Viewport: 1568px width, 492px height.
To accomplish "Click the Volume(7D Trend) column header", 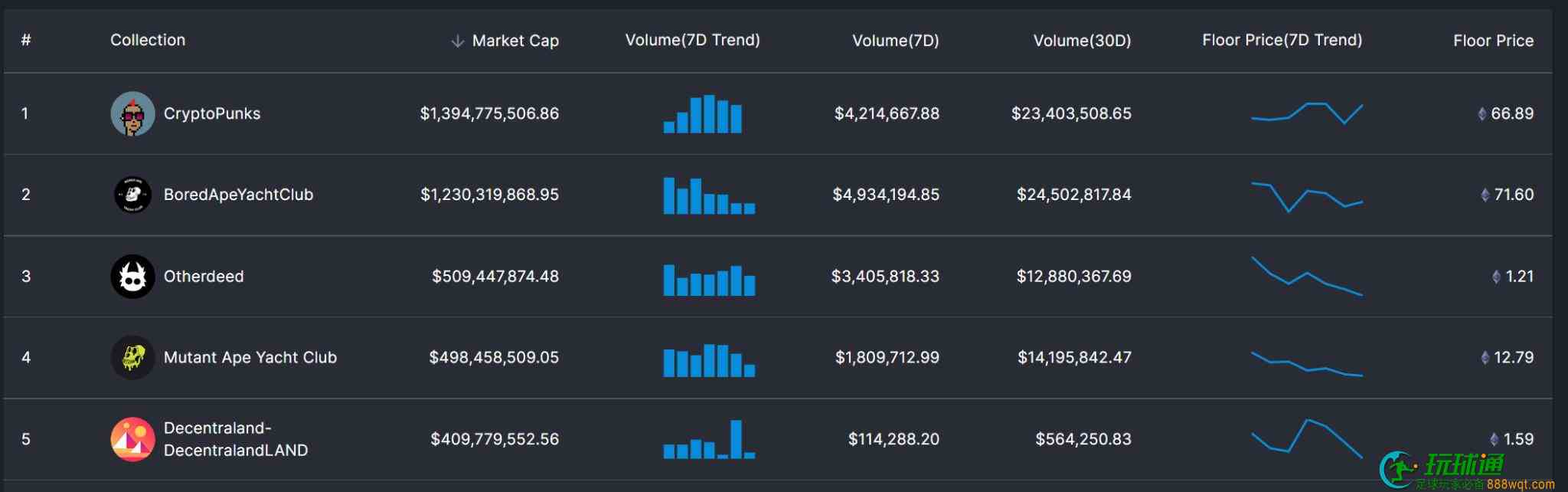I will click(692, 40).
